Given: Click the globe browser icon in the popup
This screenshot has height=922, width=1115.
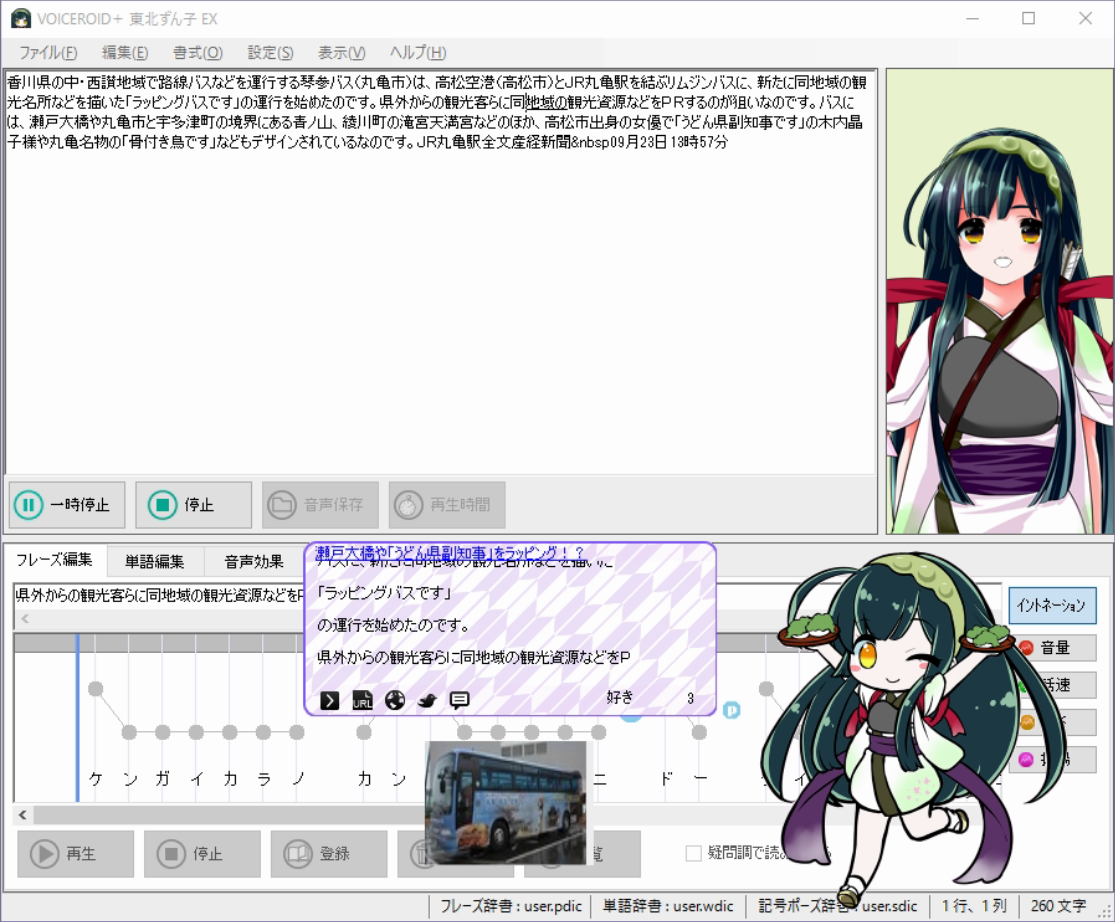Looking at the screenshot, I should [394, 700].
